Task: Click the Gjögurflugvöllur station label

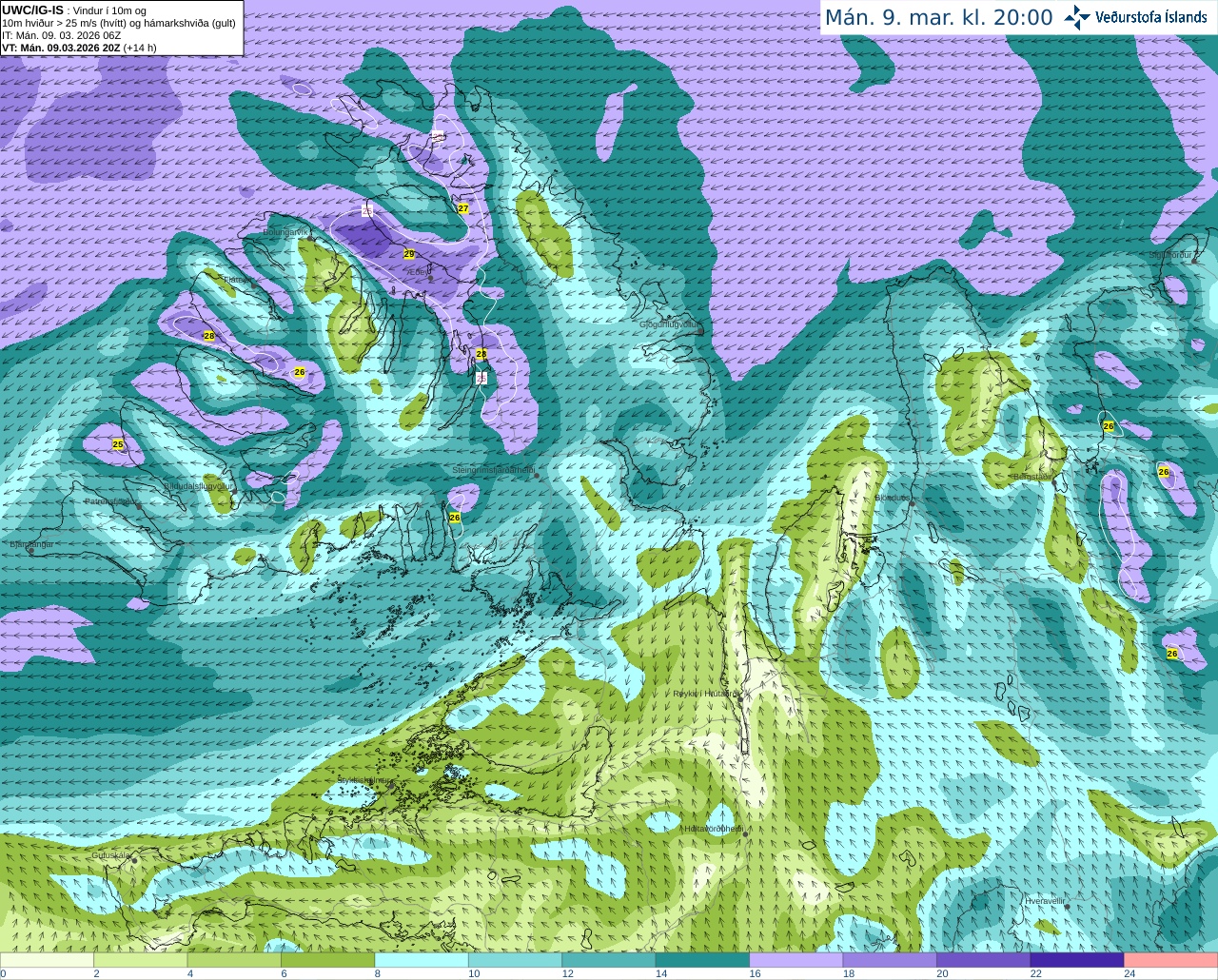Action: click(669, 324)
